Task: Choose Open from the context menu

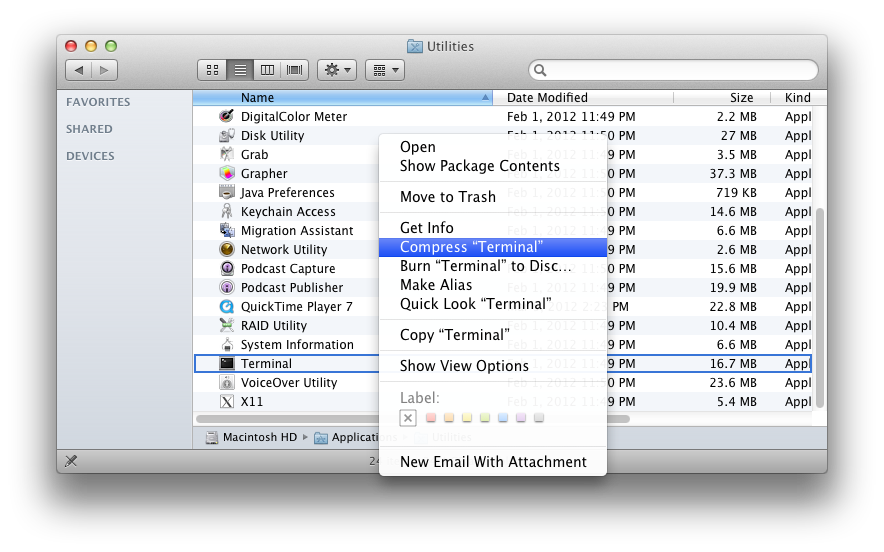Action: (x=493, y=147)
